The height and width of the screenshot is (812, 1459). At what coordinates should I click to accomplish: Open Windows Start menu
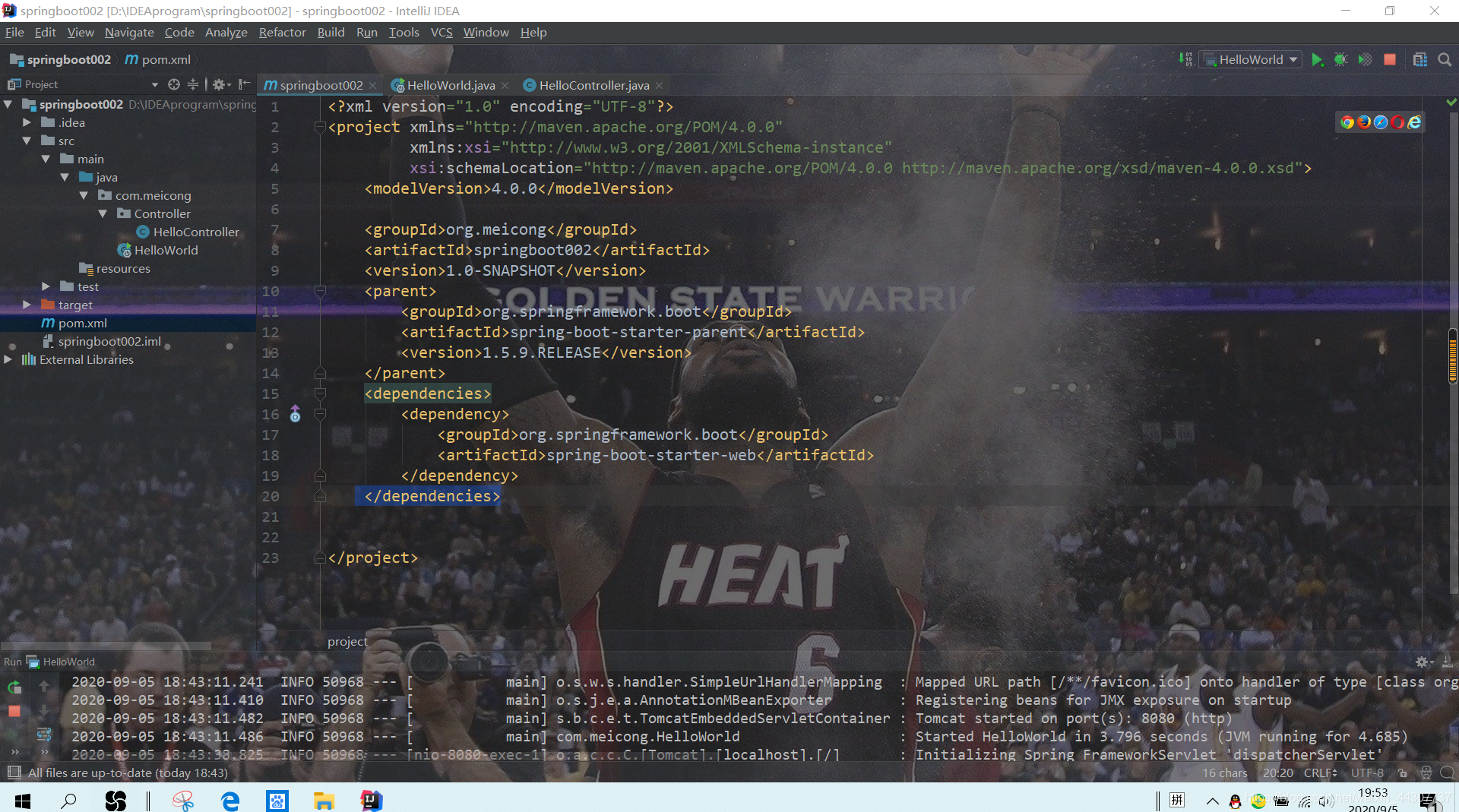tap(22, 800)
